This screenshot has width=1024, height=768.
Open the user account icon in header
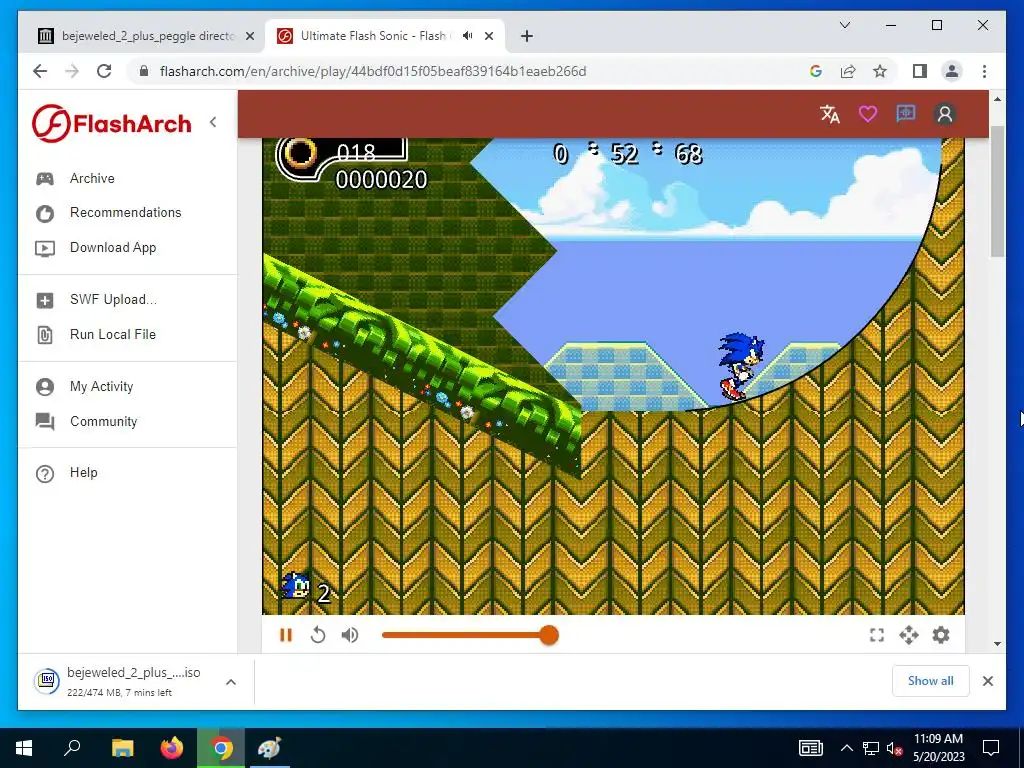click(944, 114)
